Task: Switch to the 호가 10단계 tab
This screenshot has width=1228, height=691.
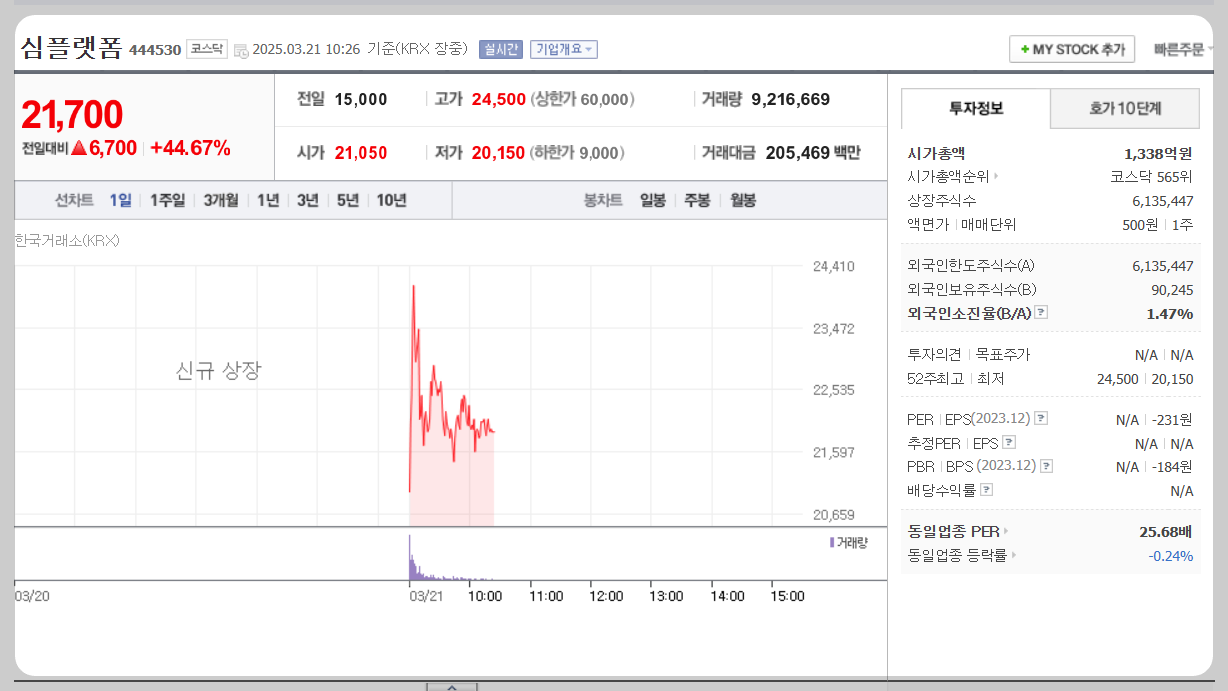Action: [1125, 108]
